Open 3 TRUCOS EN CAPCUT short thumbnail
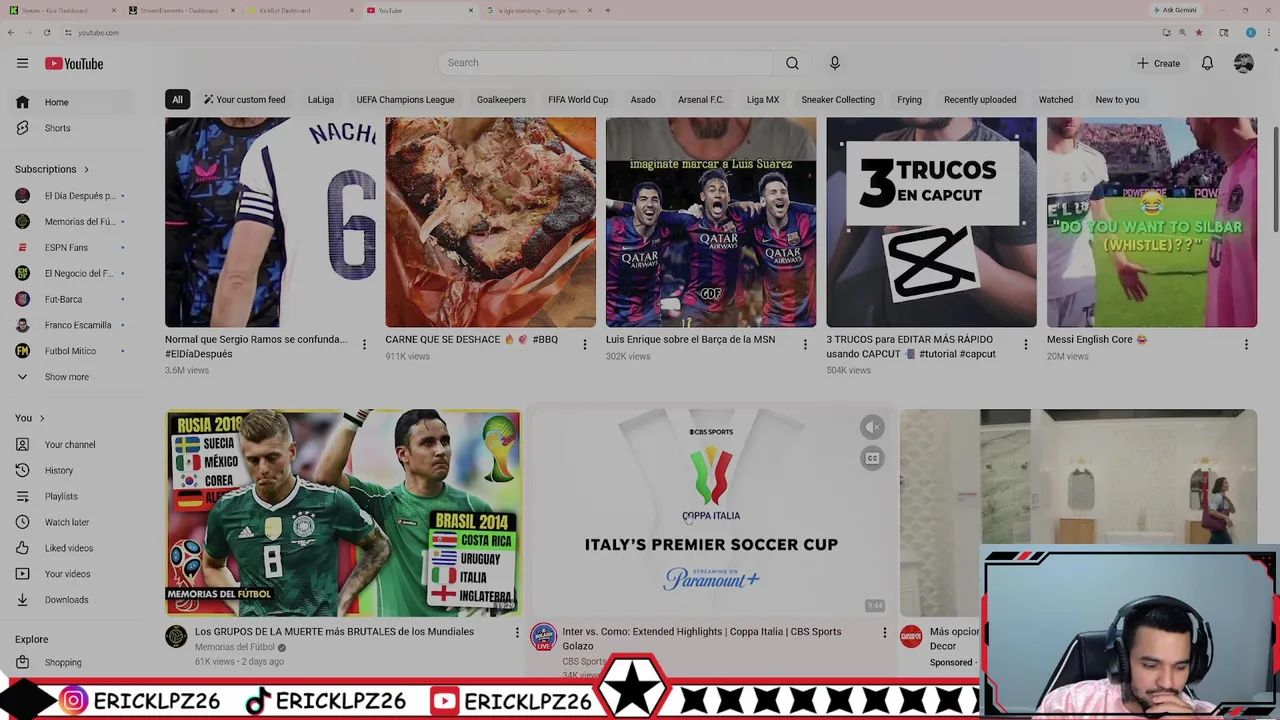Image resolution: width=1280 pixels, height=720 pixels. pyautogui.click(x=931, y=222)
